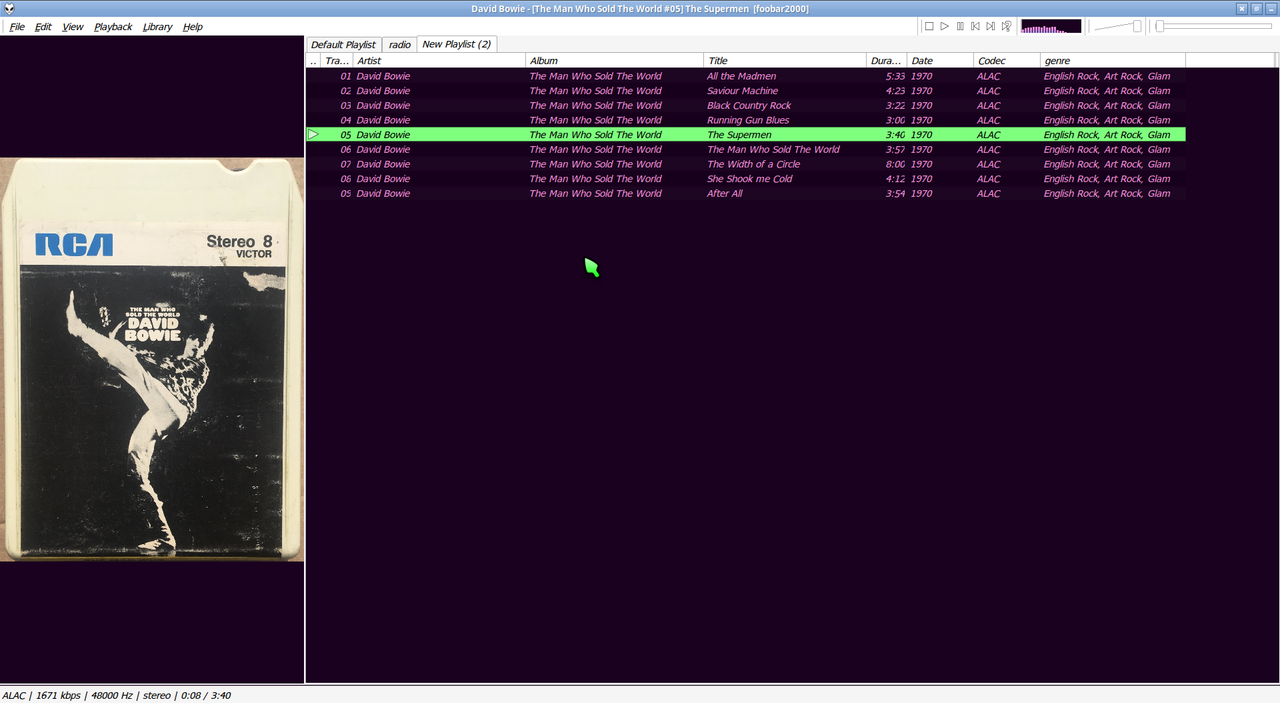Select the track She Shook me Cold
Image resolution: width=1280 pixels, height=703 pixels.
(x=749, y=179)
